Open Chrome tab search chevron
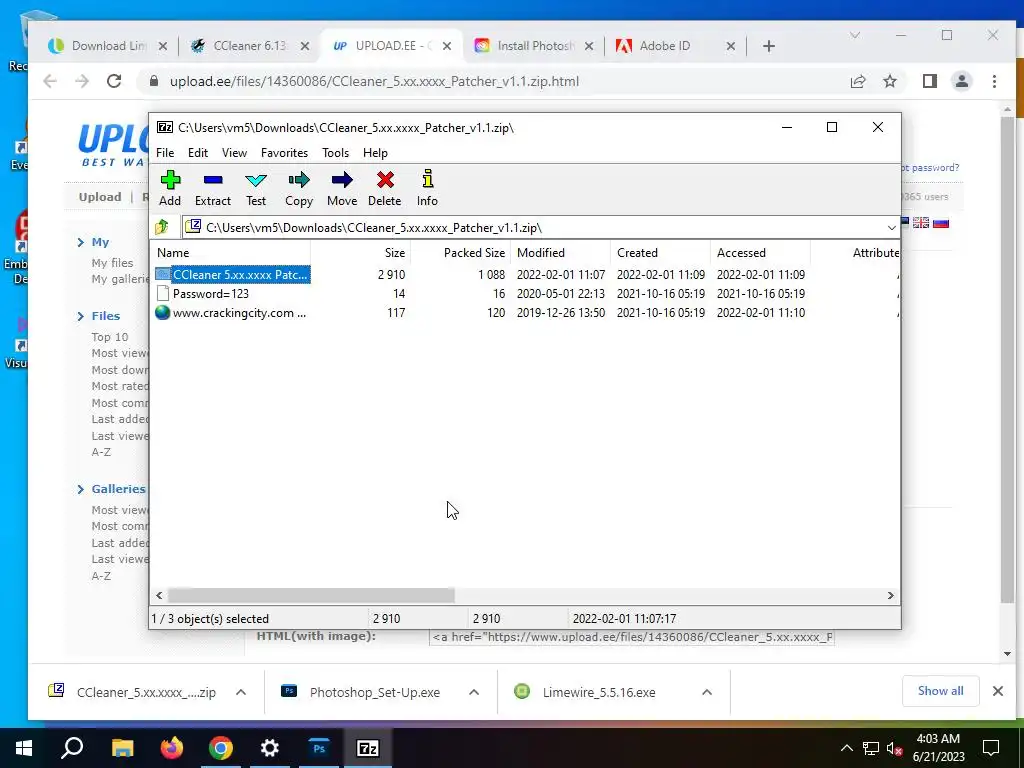Image resolution: width=1024 pixels, height=768 pixels. click(854, 35)
